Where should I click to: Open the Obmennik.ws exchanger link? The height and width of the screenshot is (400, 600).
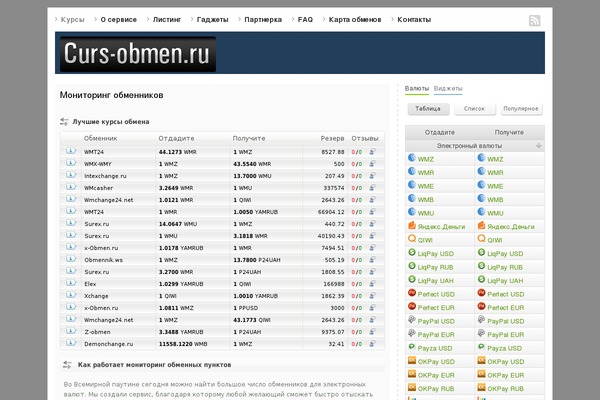(x=104, y=260)
